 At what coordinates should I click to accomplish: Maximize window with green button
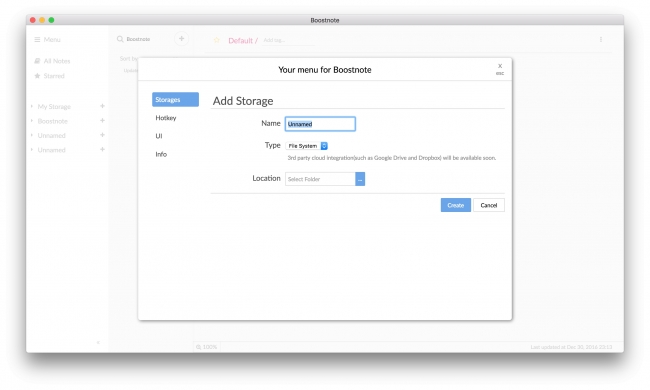[51, 20]
